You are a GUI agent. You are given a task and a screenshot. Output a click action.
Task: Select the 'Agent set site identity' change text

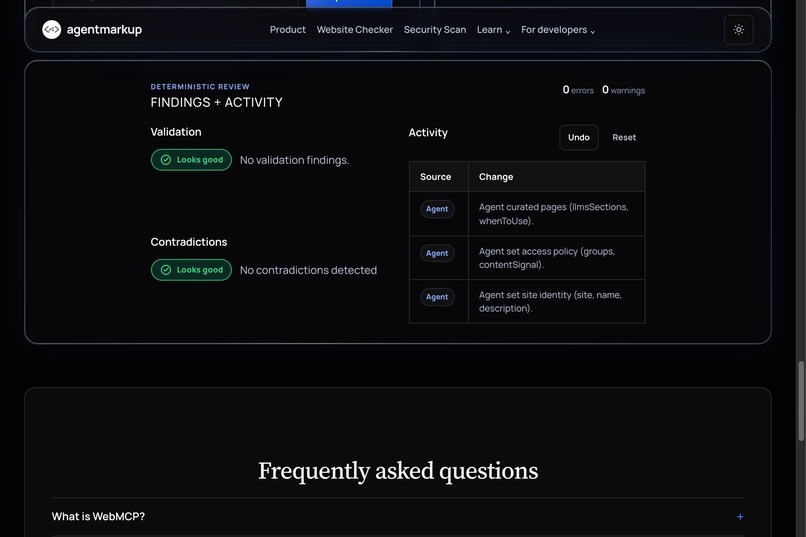(x=550, y=302)
